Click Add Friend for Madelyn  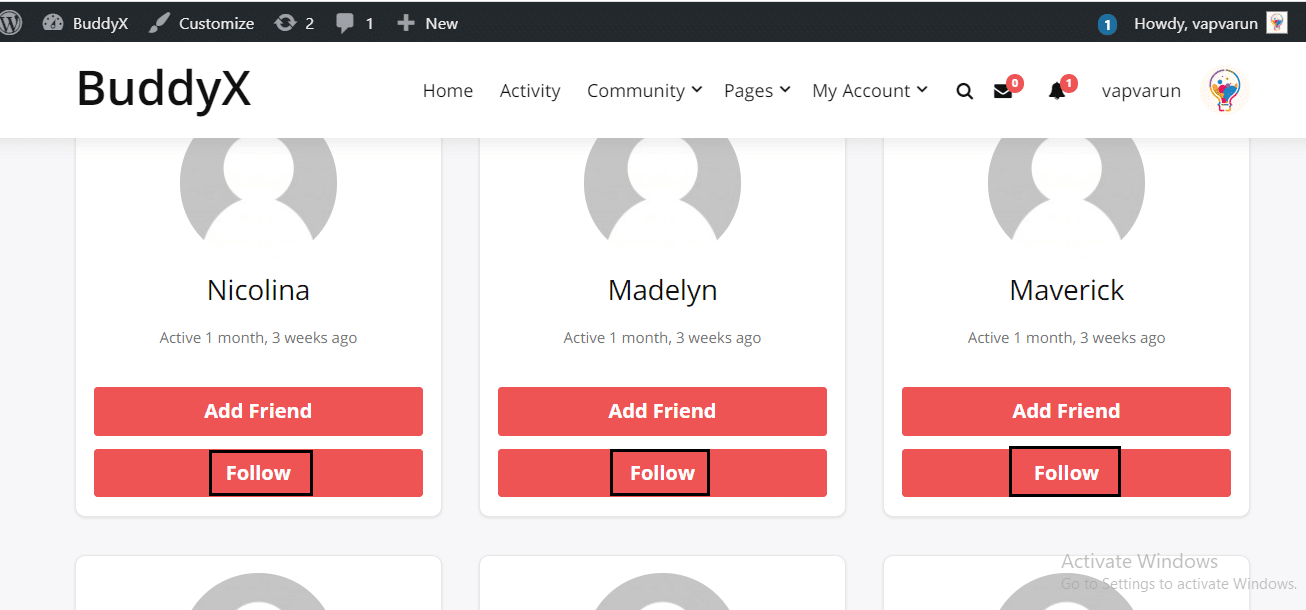coord(662,411)
